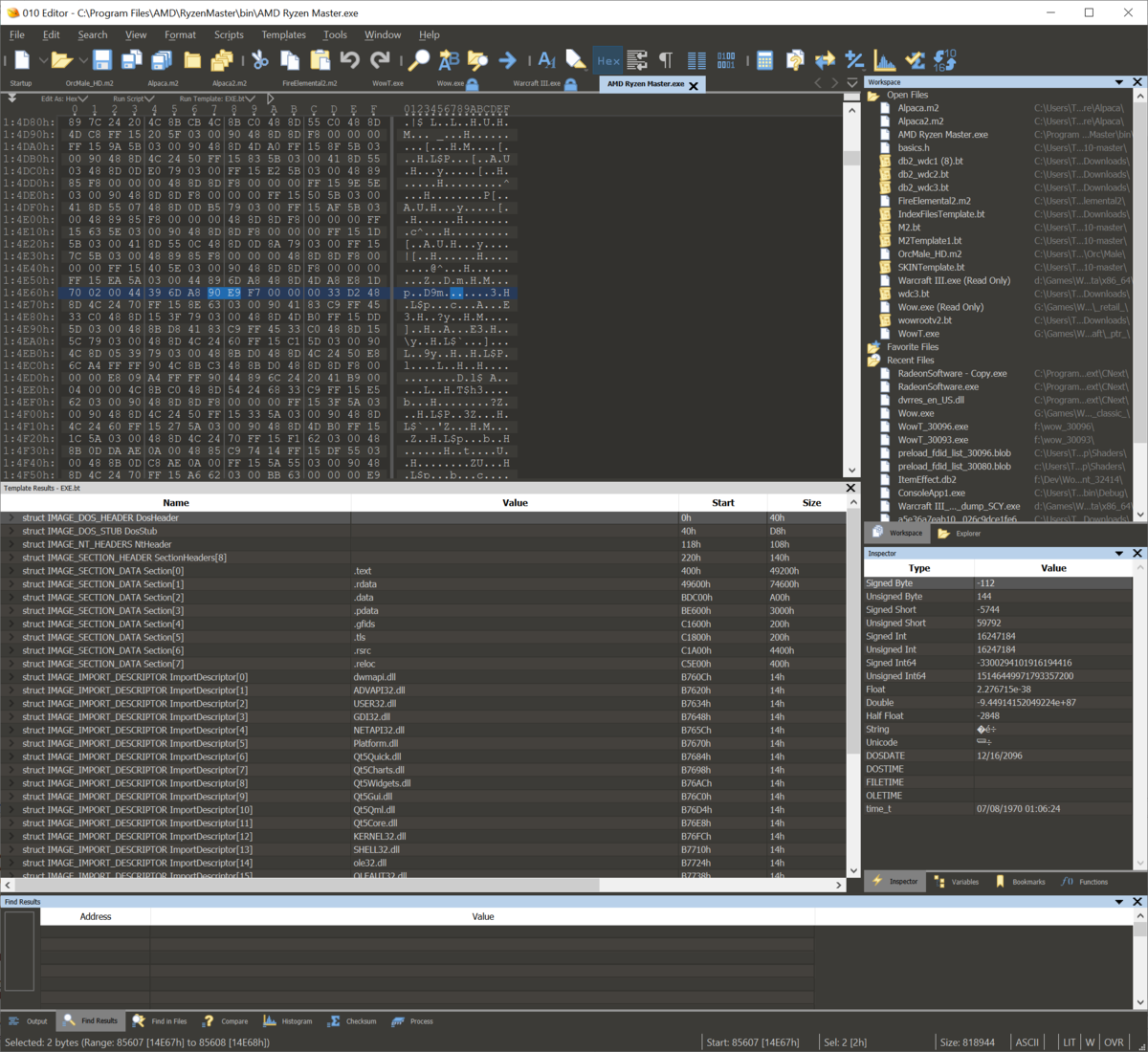Expand struct IMAGE_NT_HEADERS NtHeader row
The image size is (1148, 1052).
pos(12,544)
